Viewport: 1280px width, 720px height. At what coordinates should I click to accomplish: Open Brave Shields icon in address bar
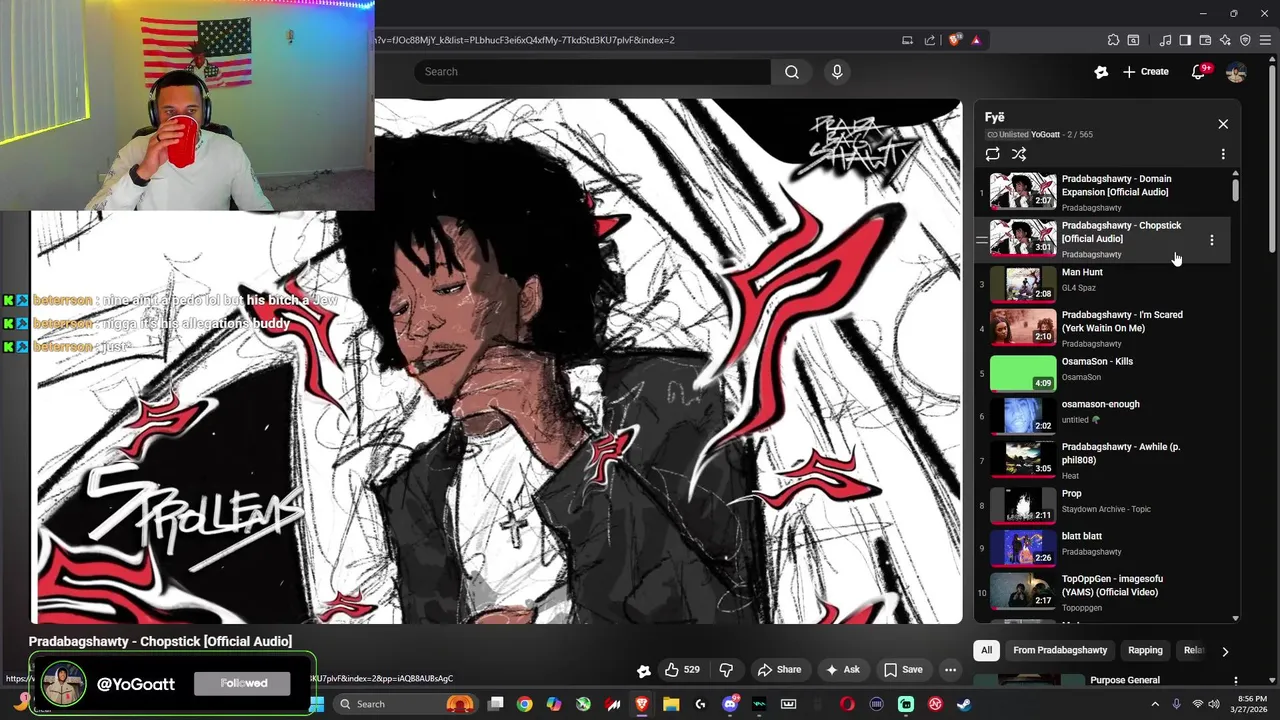955,40
